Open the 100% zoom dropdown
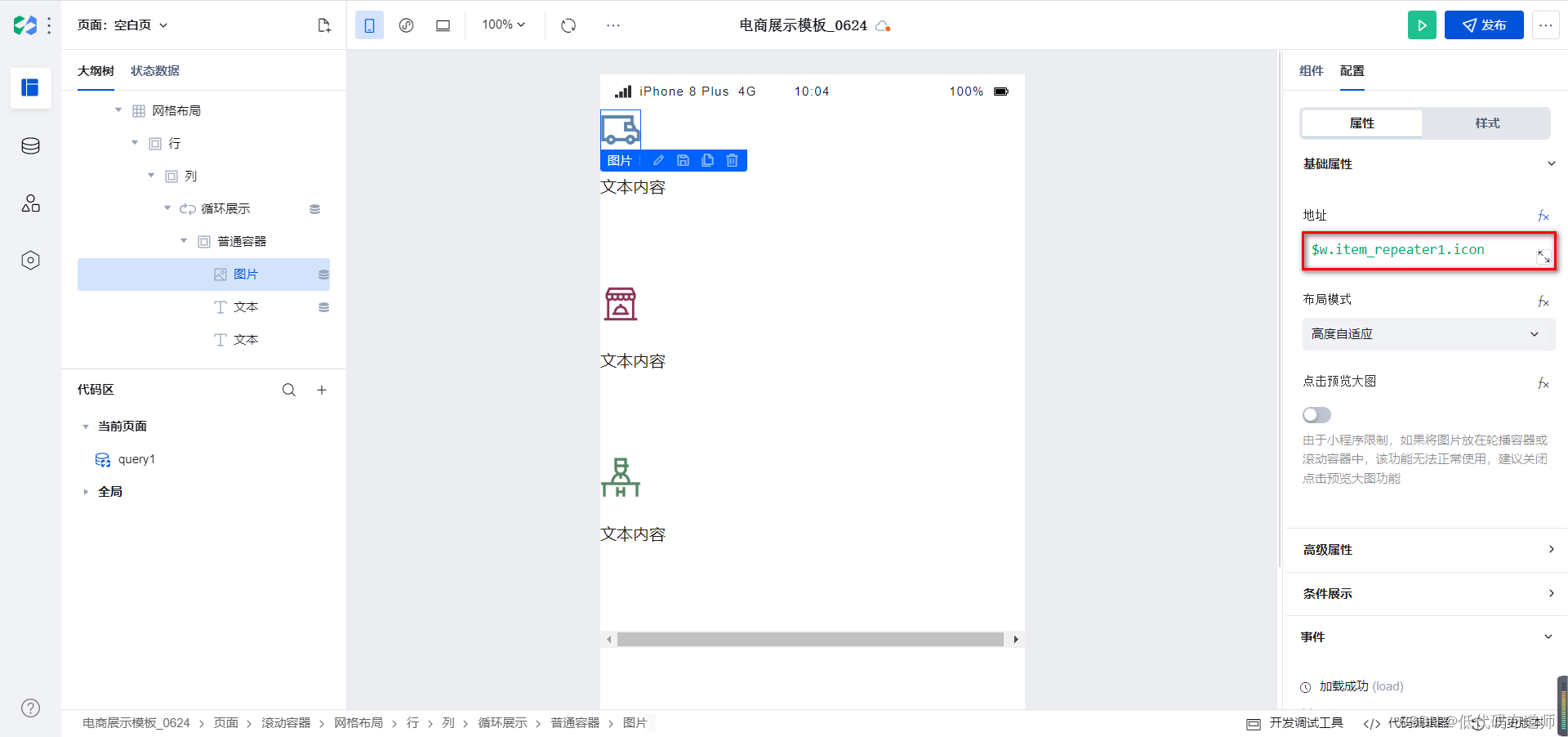 [503, 25]
